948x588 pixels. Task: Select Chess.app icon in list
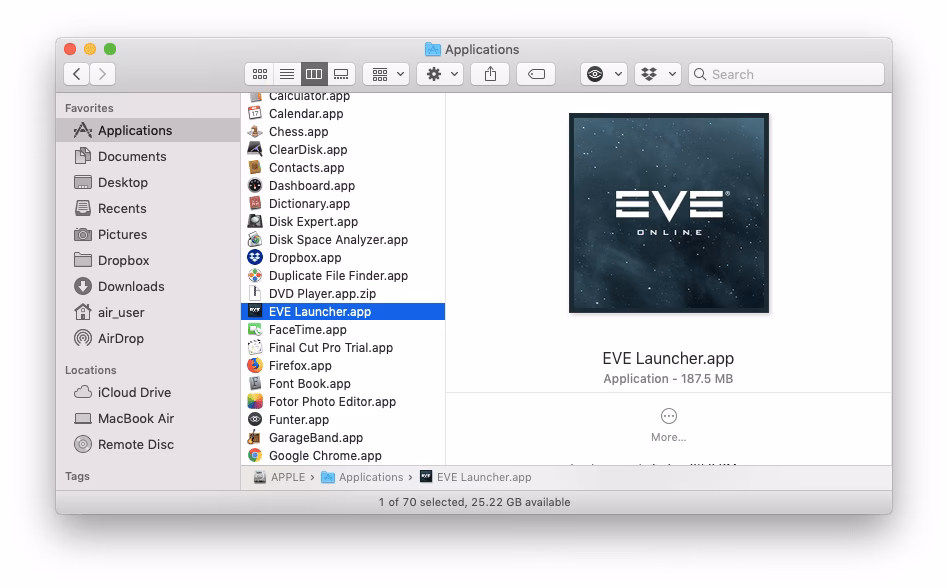coord(255,131)
